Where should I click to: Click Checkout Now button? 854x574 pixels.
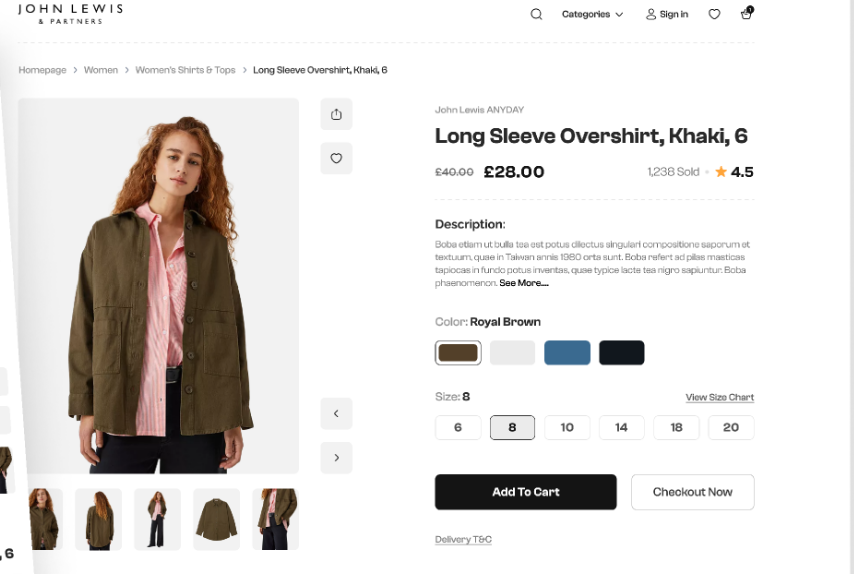coord(692,492)
